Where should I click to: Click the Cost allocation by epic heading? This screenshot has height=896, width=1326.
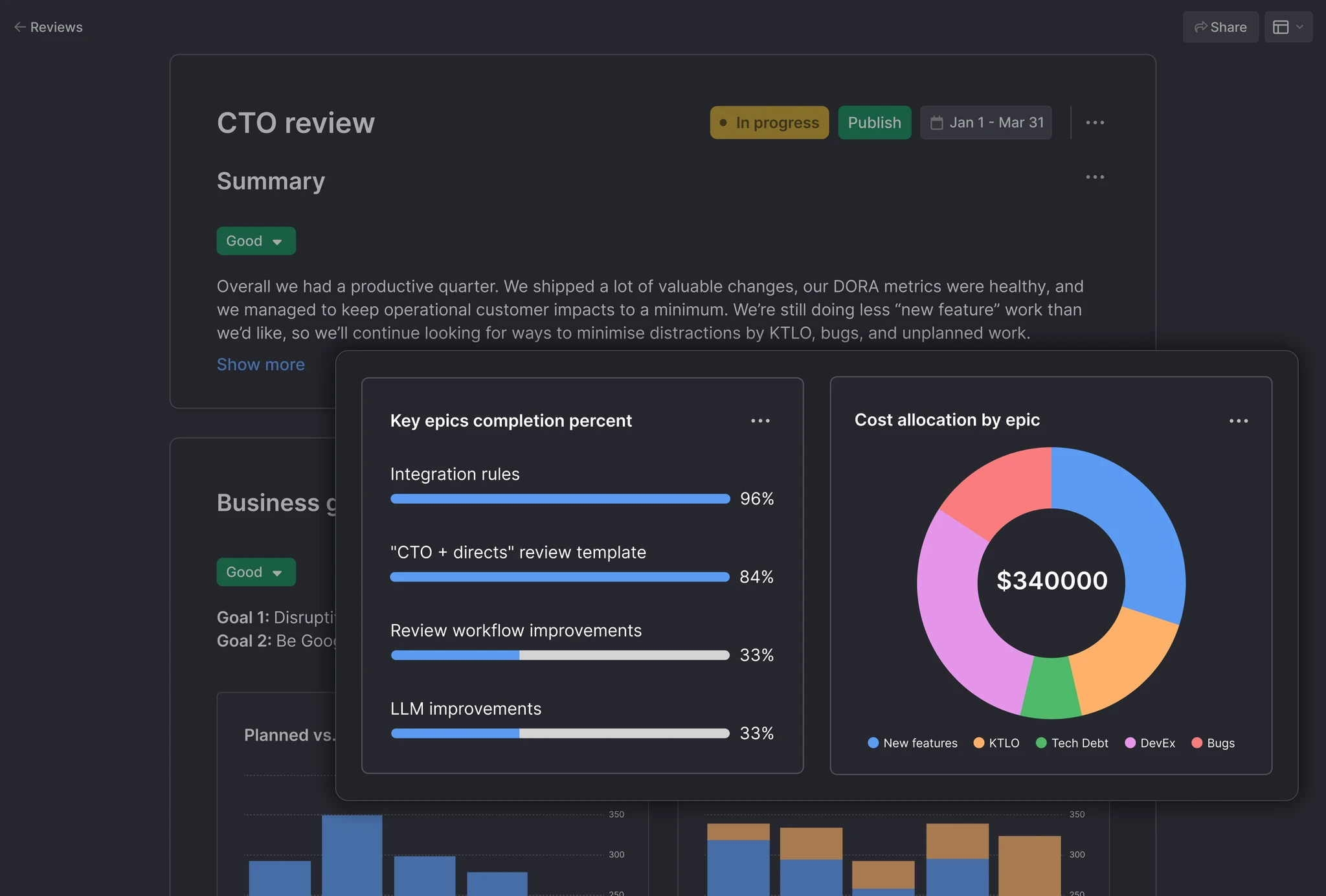[x=947, y=420]
